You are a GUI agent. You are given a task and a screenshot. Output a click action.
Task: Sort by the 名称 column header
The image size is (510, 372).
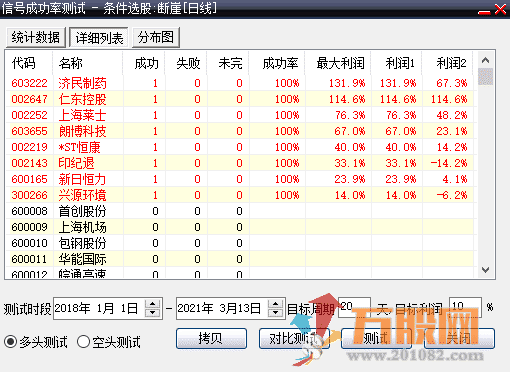click(71, 63)
